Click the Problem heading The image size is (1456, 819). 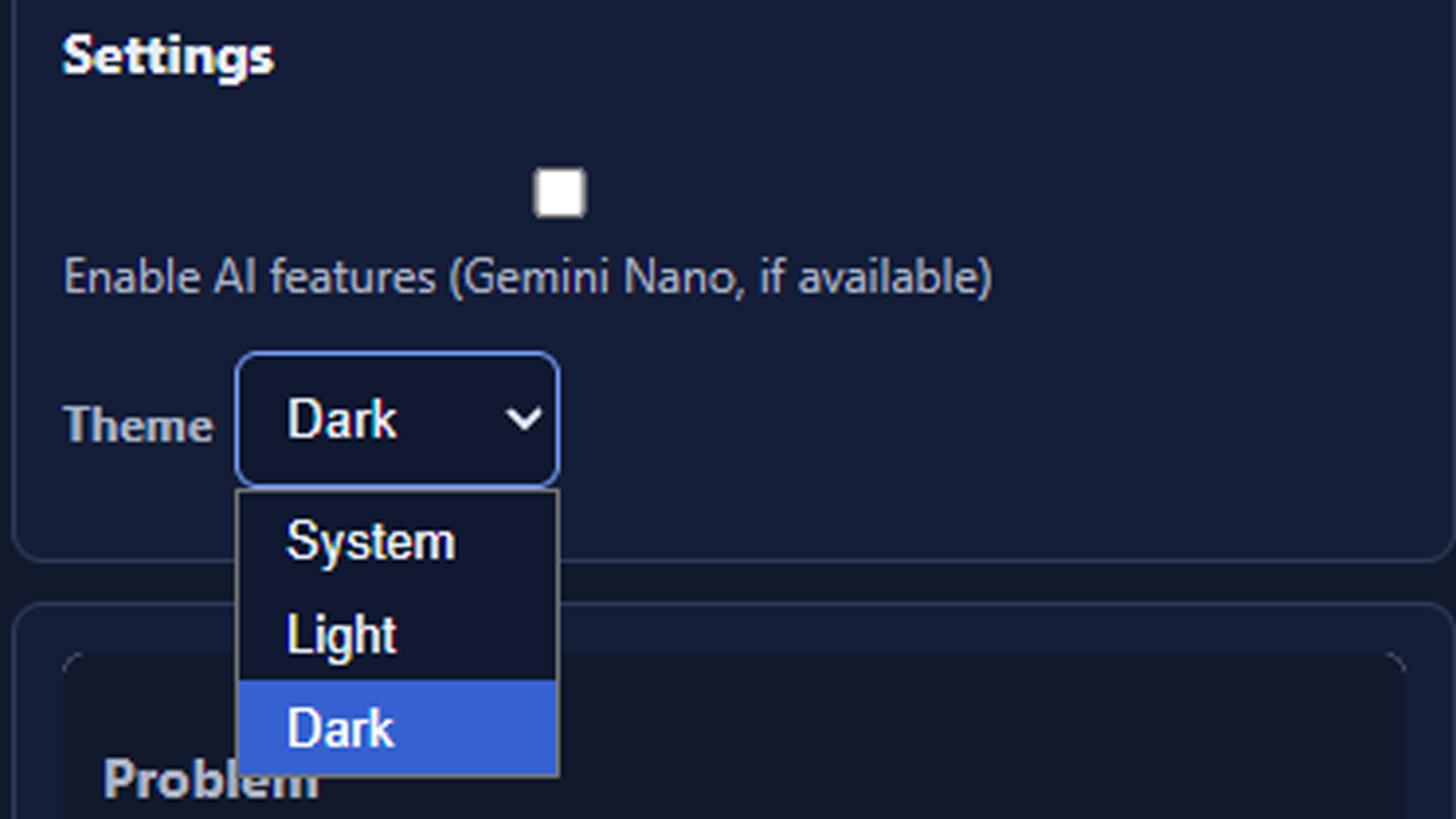pos(210,779)
